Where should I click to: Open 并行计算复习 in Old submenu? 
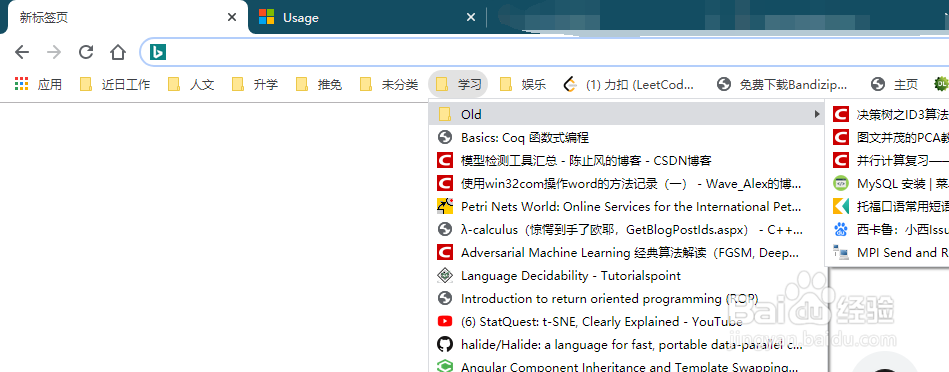click(x=887, y=160)
